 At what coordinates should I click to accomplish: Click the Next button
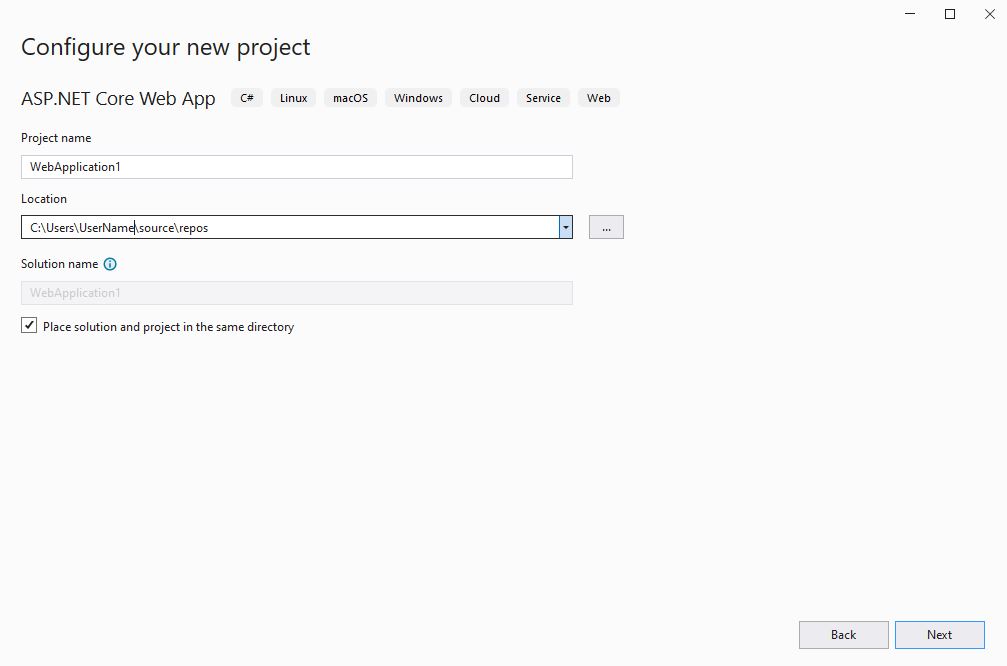(x=940, y=635)
